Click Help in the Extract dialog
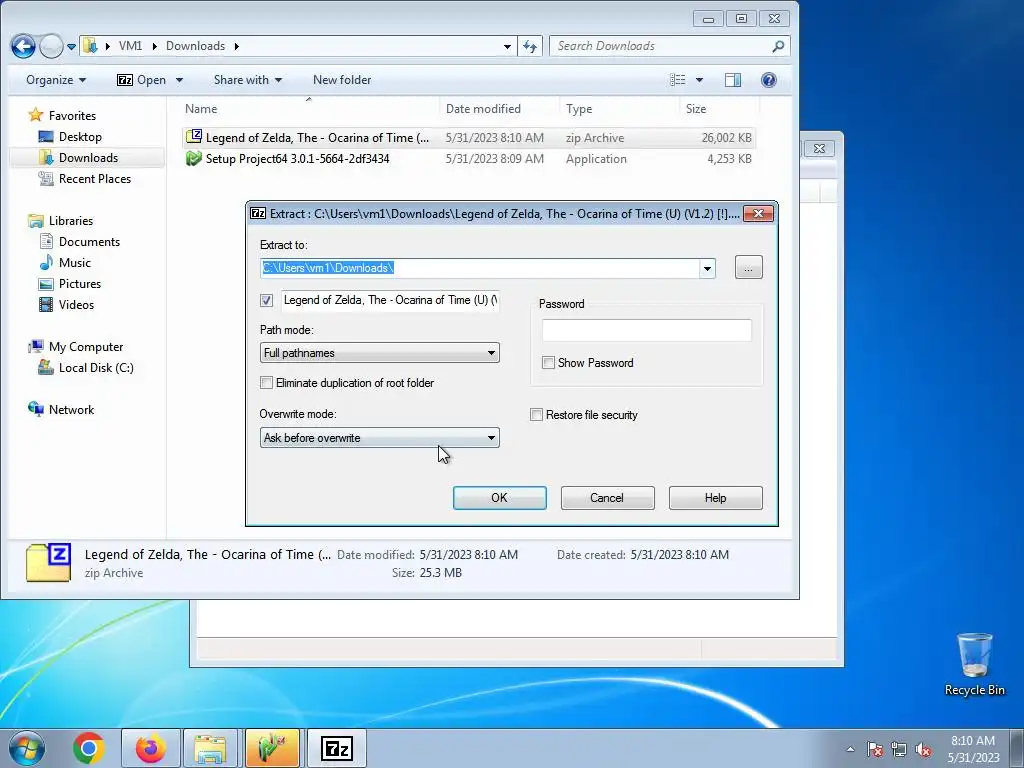Viewport: 1024px width, 768px height. pyautogui.click(x=716, y=498)
